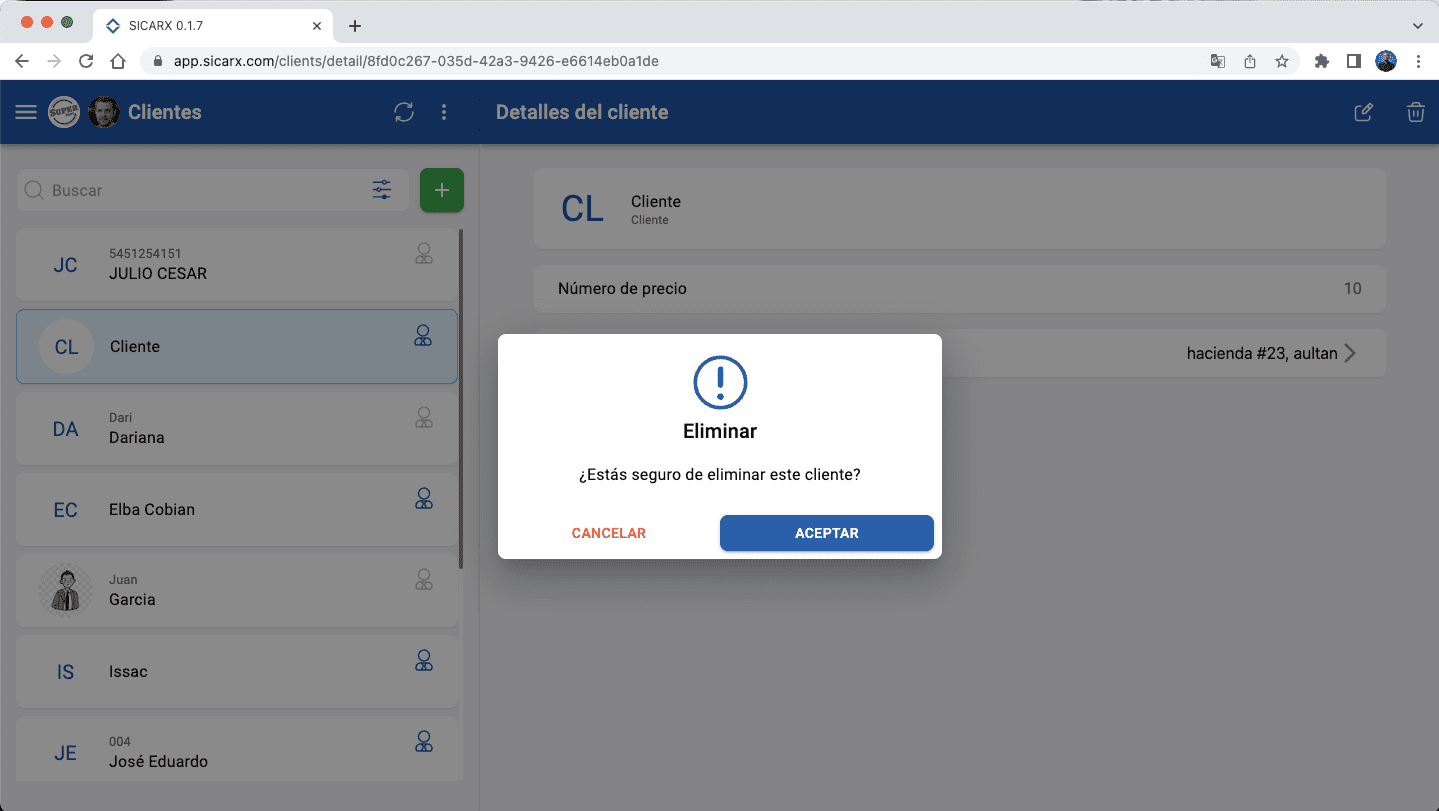Click the browser bookmark star icon
The width and height of the screenshot is (1439, 811).
coord(1282,61)
